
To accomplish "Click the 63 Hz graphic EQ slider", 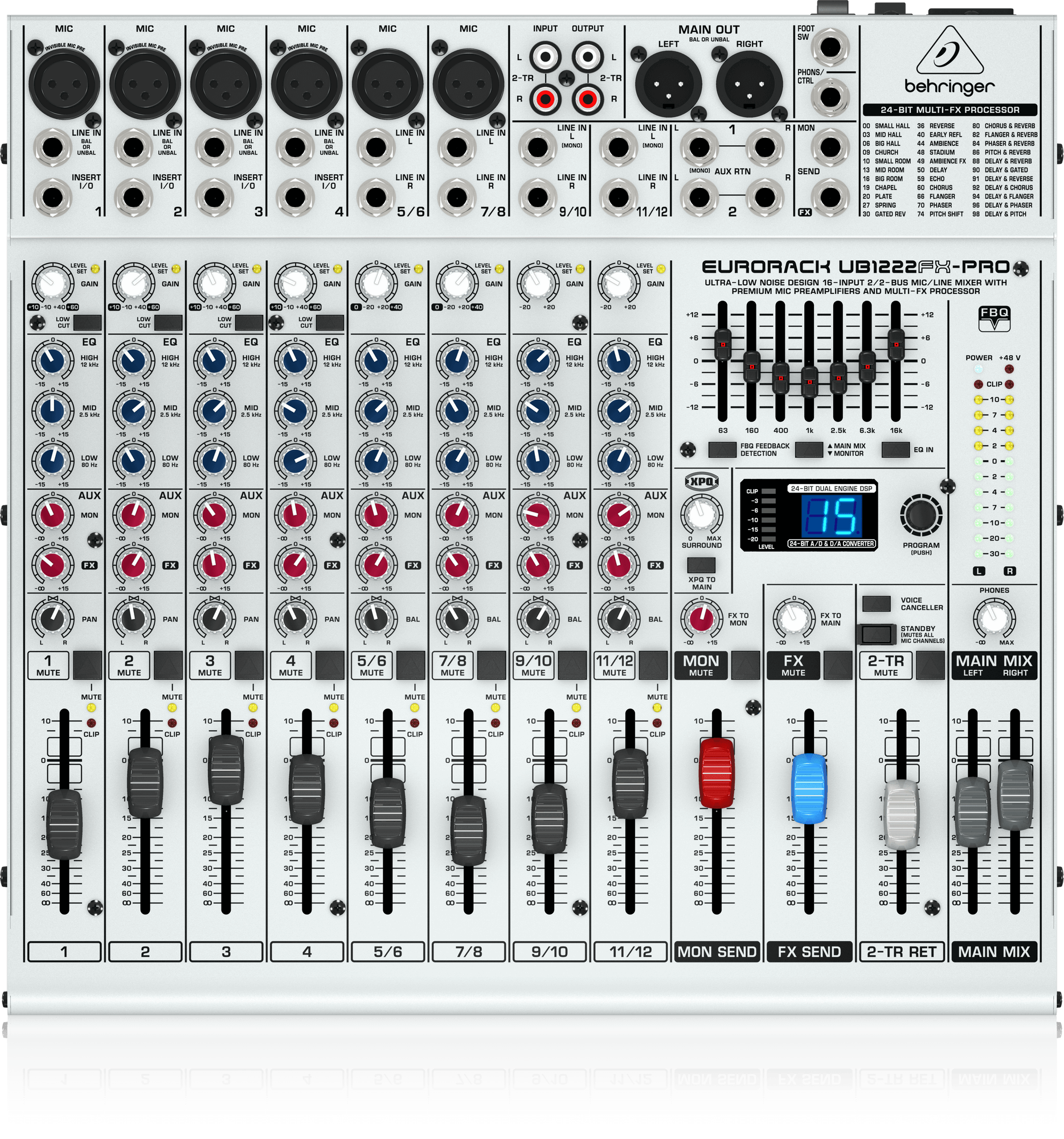I will tap(722, 345).
